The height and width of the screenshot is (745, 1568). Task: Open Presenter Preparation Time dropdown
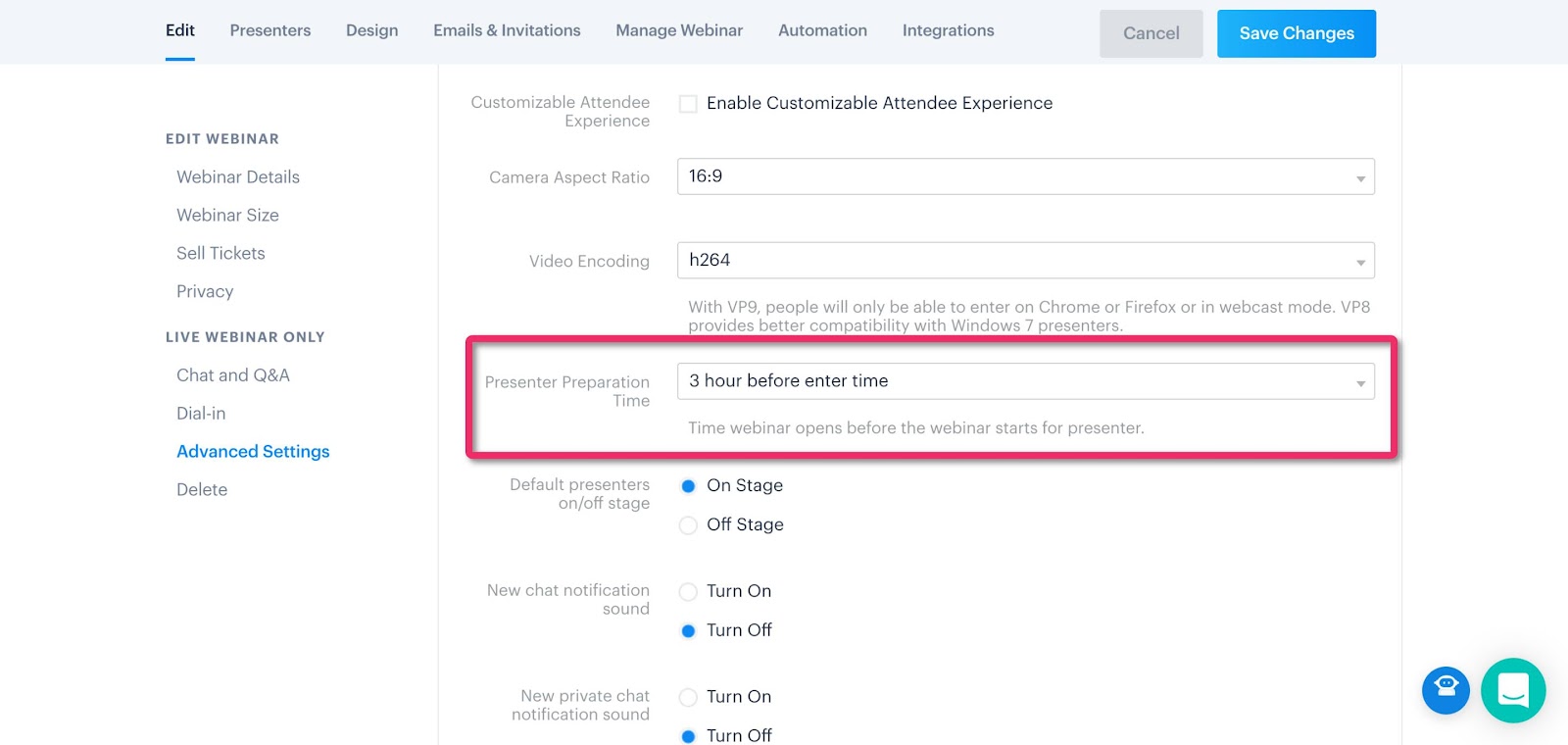pos(1025,381)
